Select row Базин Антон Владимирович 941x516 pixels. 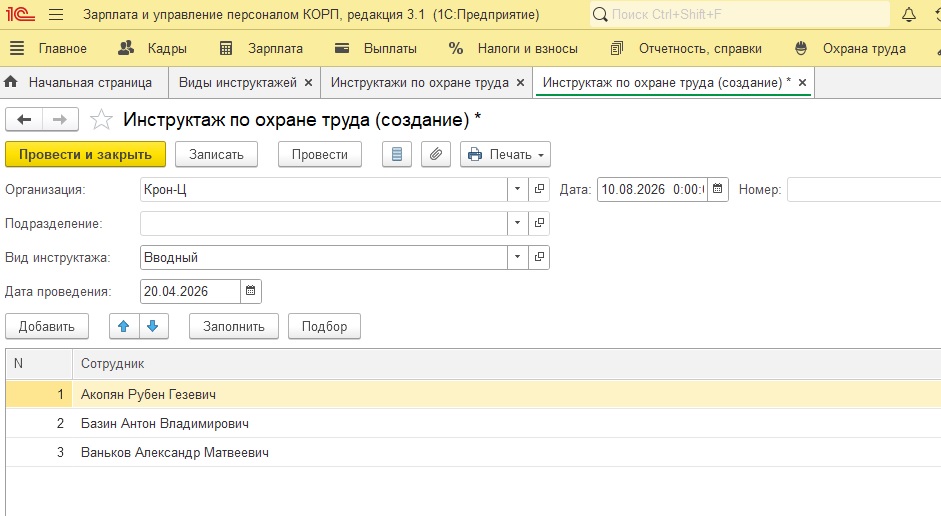click(474, 424)
